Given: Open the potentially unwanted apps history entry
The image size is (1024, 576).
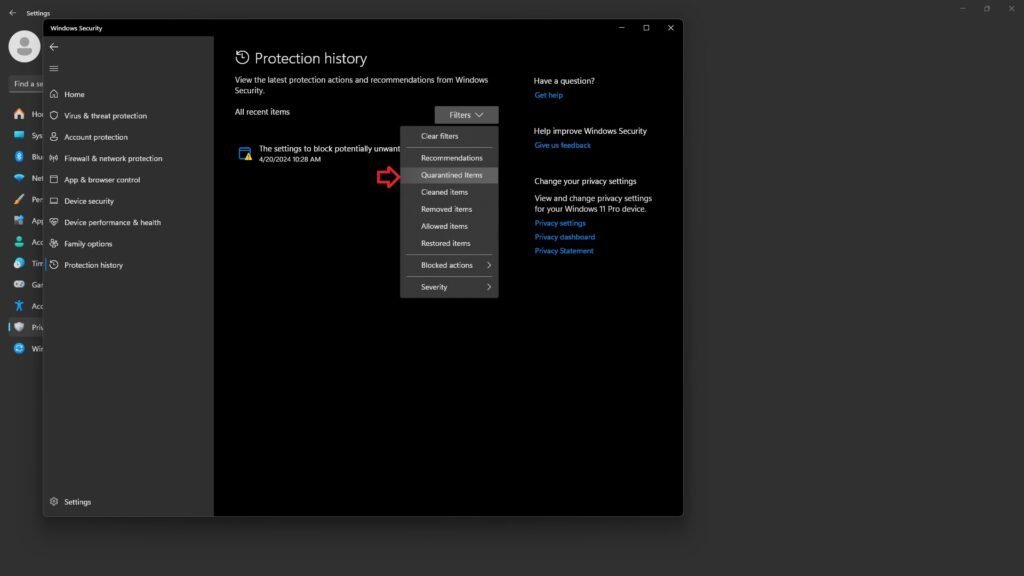Looking at the screenshot, I should coord(320,153).
